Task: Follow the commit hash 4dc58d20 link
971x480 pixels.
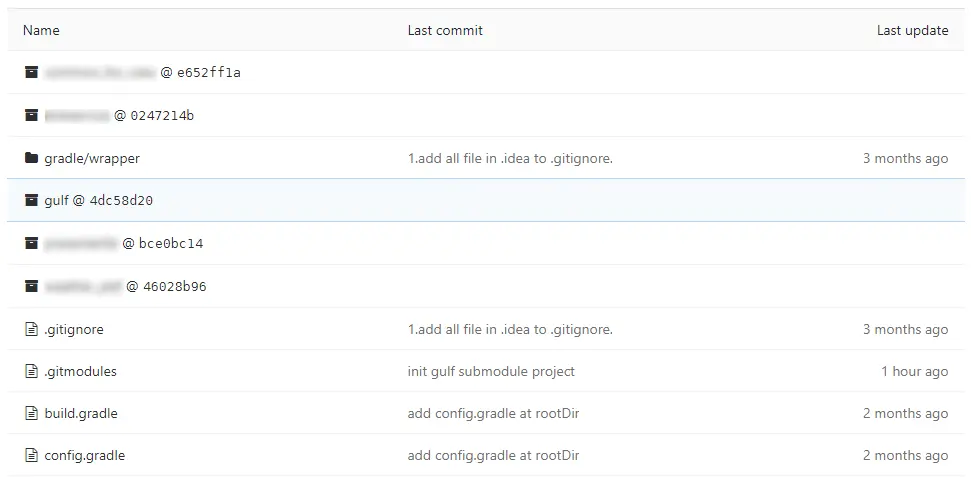Action: 121,200
